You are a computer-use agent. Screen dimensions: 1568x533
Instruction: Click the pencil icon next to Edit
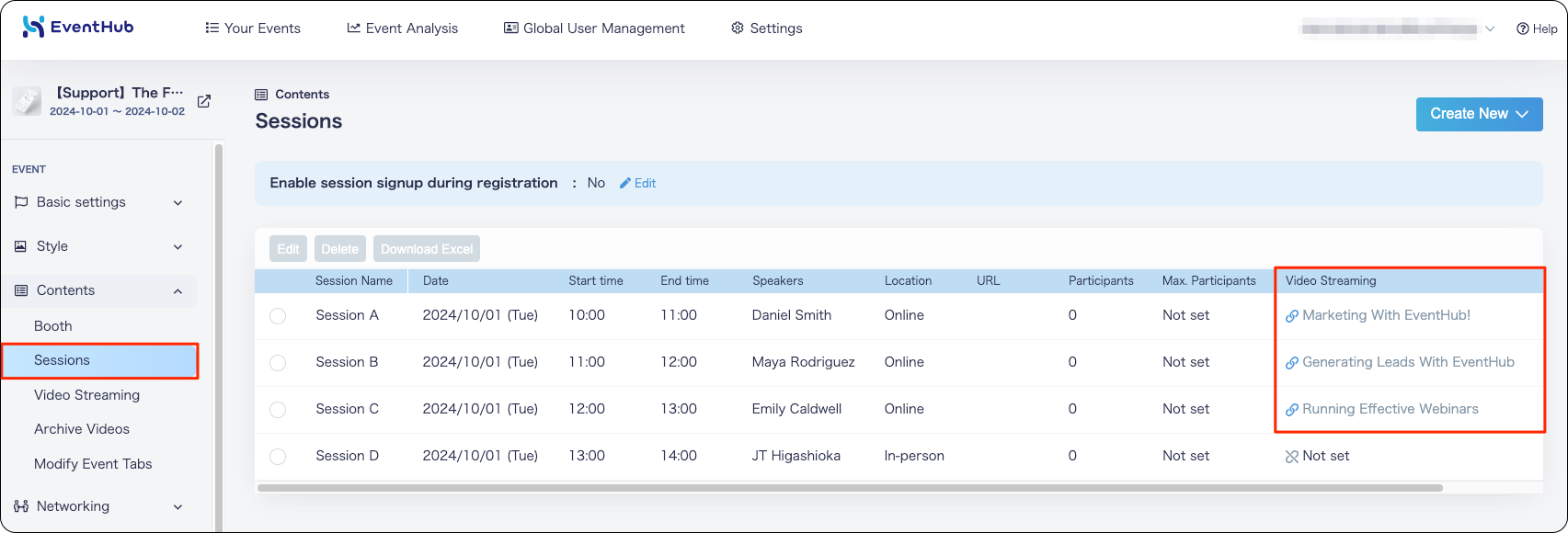pyautogui.click(x=625, y=183)
